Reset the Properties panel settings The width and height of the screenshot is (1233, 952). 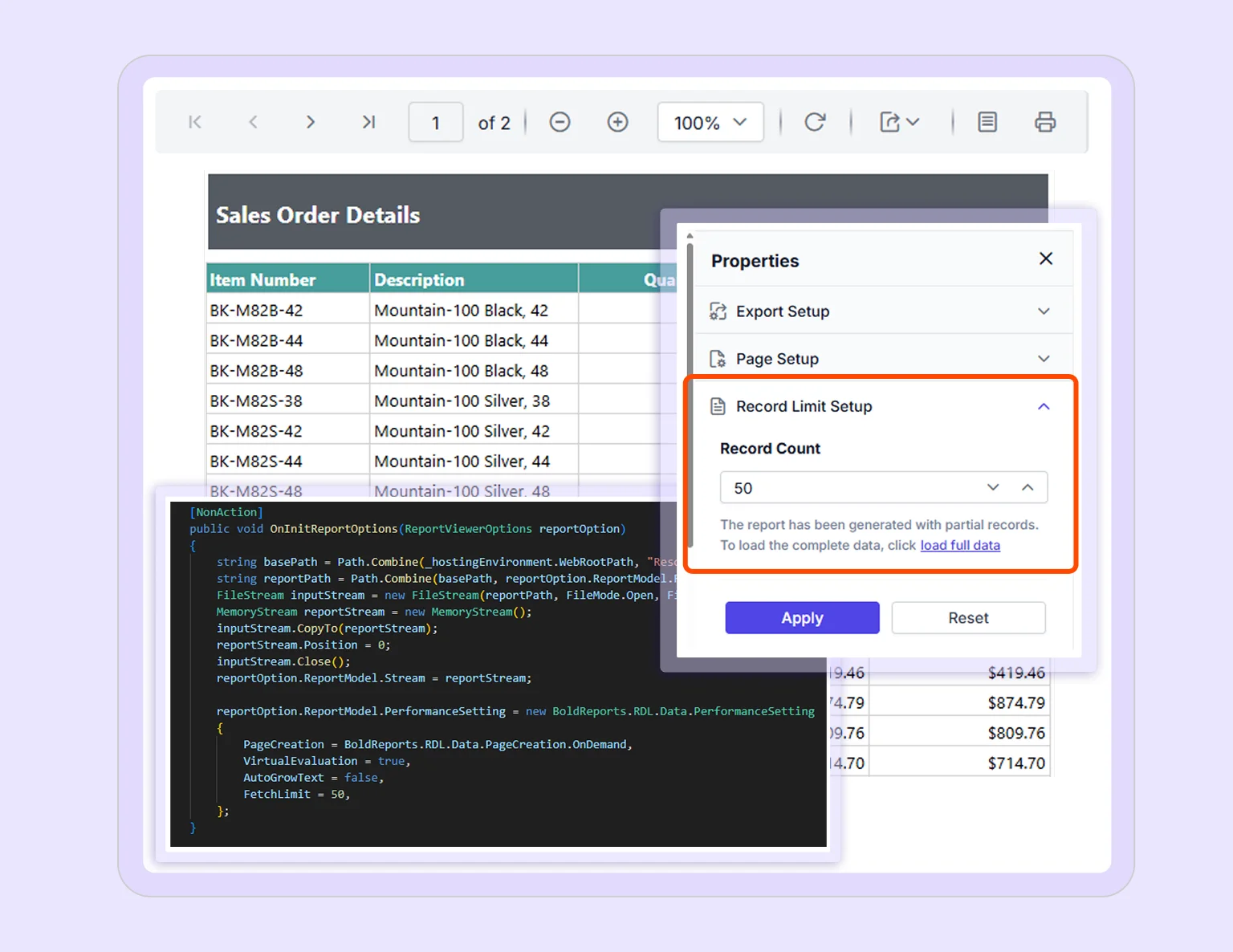(x=968, y=617)
